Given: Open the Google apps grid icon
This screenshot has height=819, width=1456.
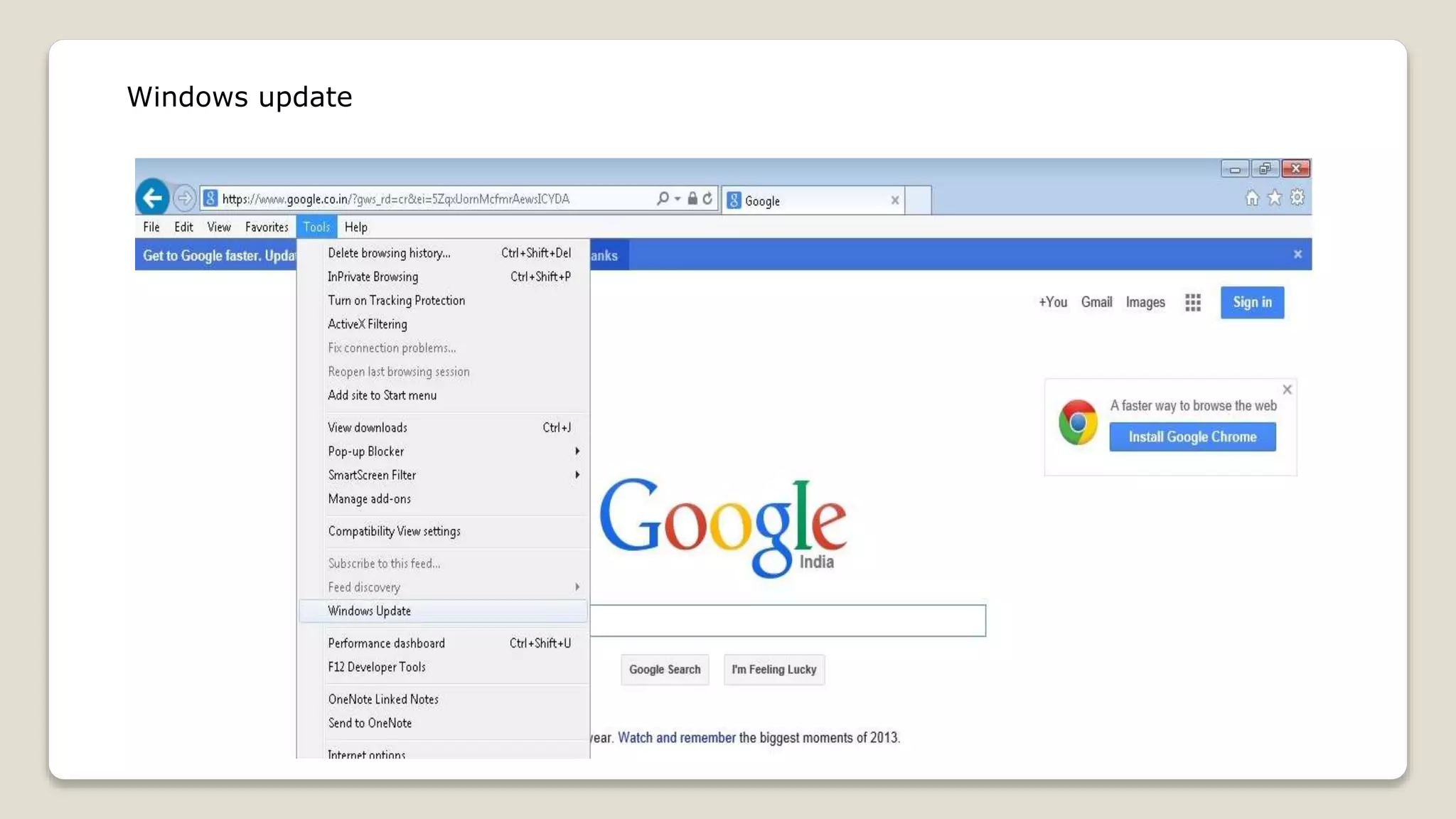Looking at the screenshot, I should [1193, 302].
